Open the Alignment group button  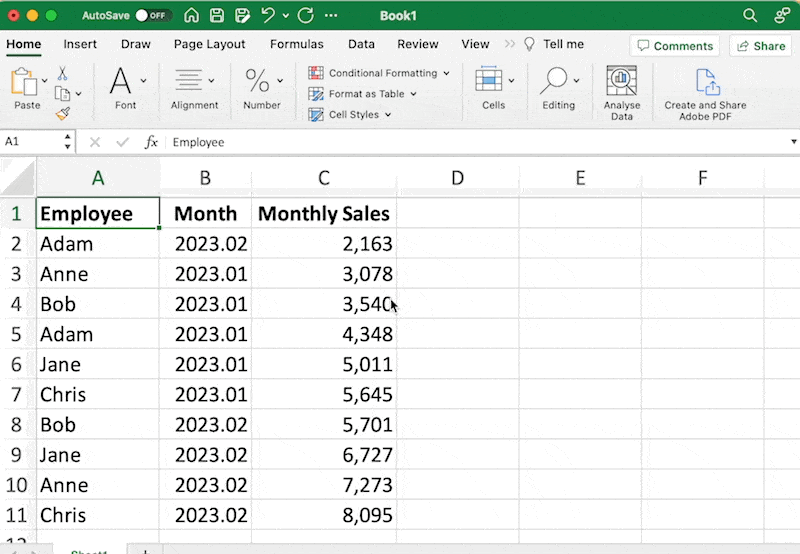click(194, 88)
